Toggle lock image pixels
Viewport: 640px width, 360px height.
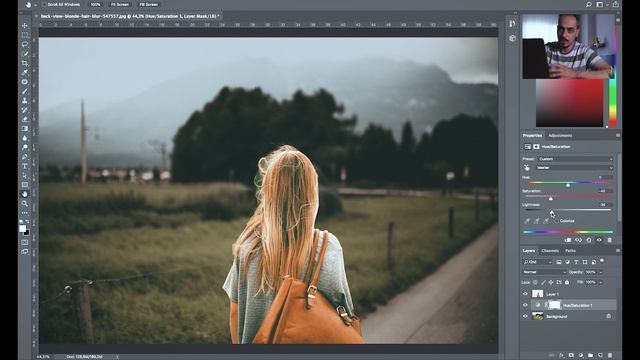[543, 282]
